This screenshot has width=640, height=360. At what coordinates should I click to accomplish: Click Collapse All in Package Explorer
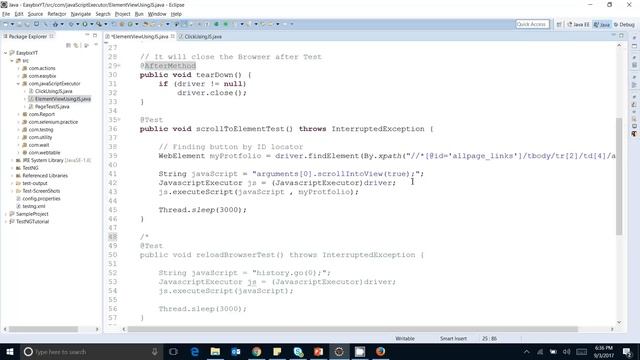(68, 45)
